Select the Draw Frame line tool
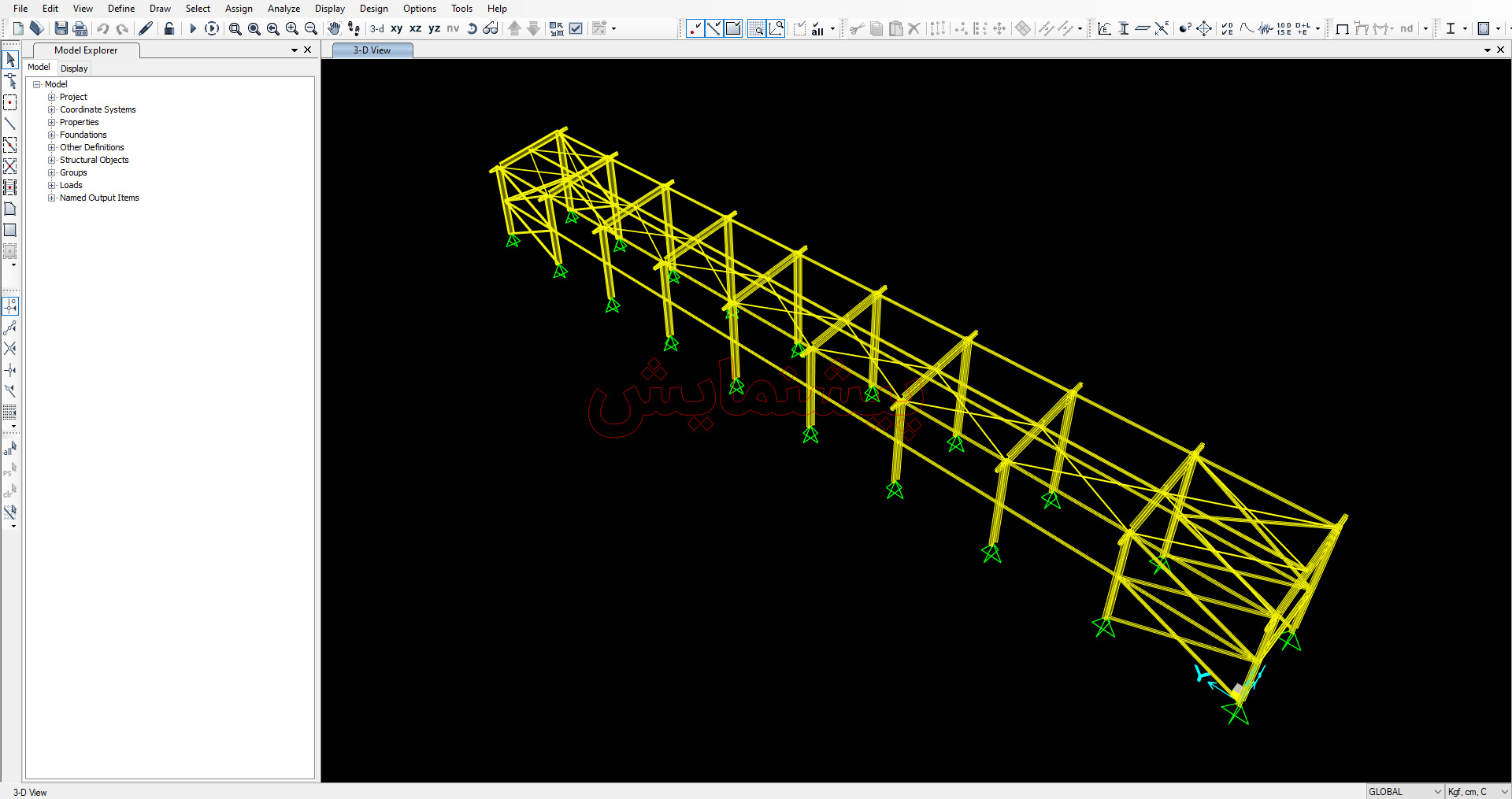This screenshot has height=799, width=1512. click(10, 124)
